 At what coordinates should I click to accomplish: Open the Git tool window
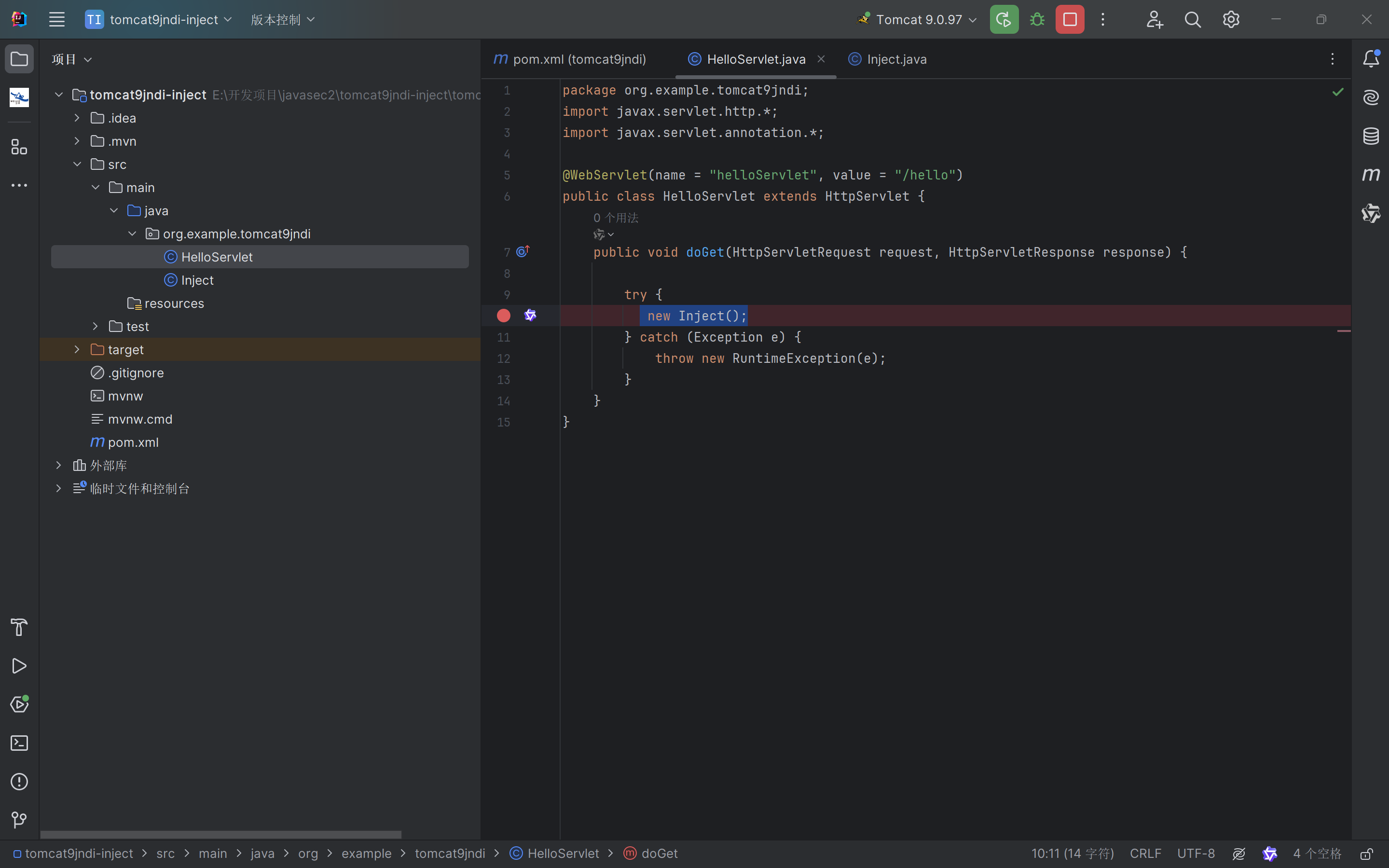pyautogui.click(x=19, y=820)
